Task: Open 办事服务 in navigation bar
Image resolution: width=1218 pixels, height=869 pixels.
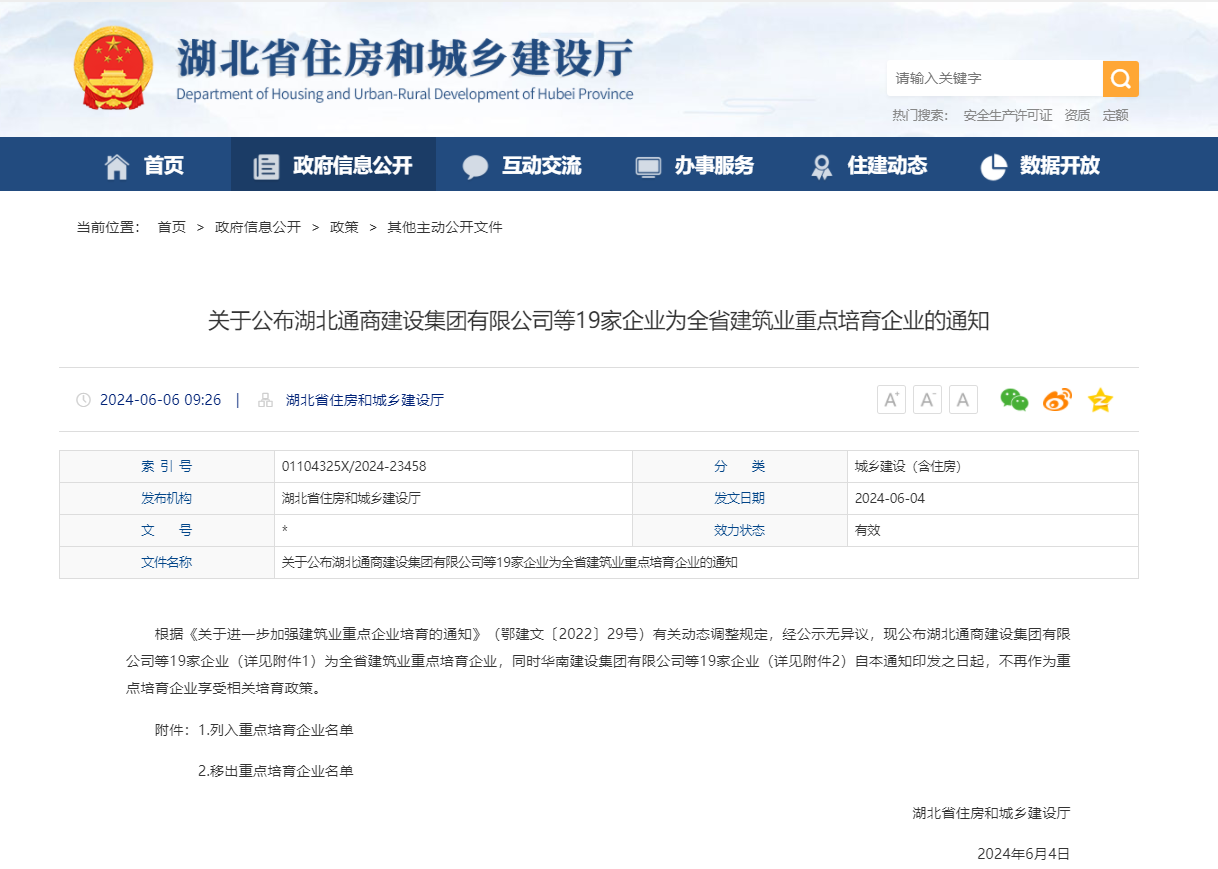Action: 695,165
